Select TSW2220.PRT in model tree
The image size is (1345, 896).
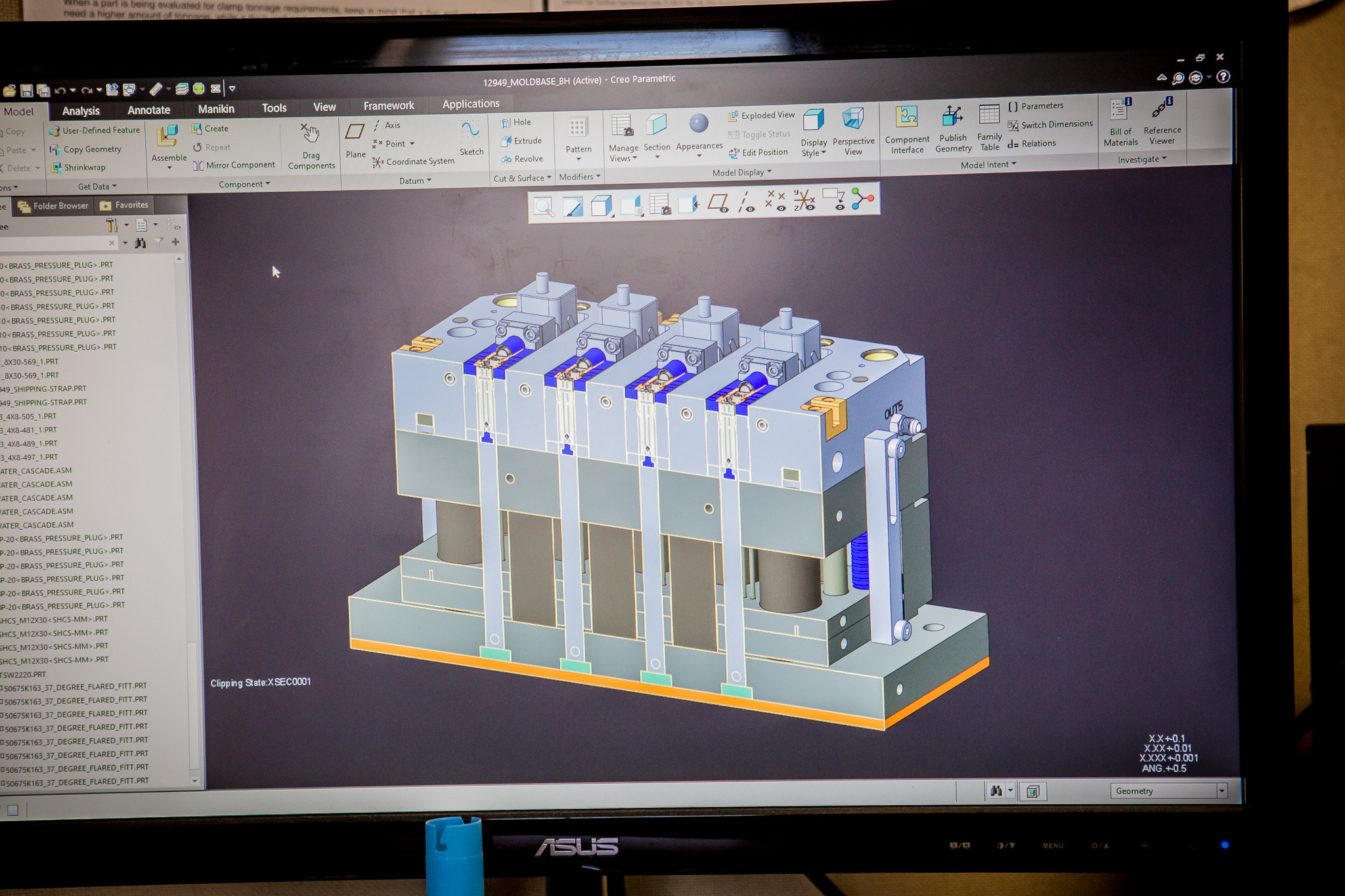(x=23, y=674)
